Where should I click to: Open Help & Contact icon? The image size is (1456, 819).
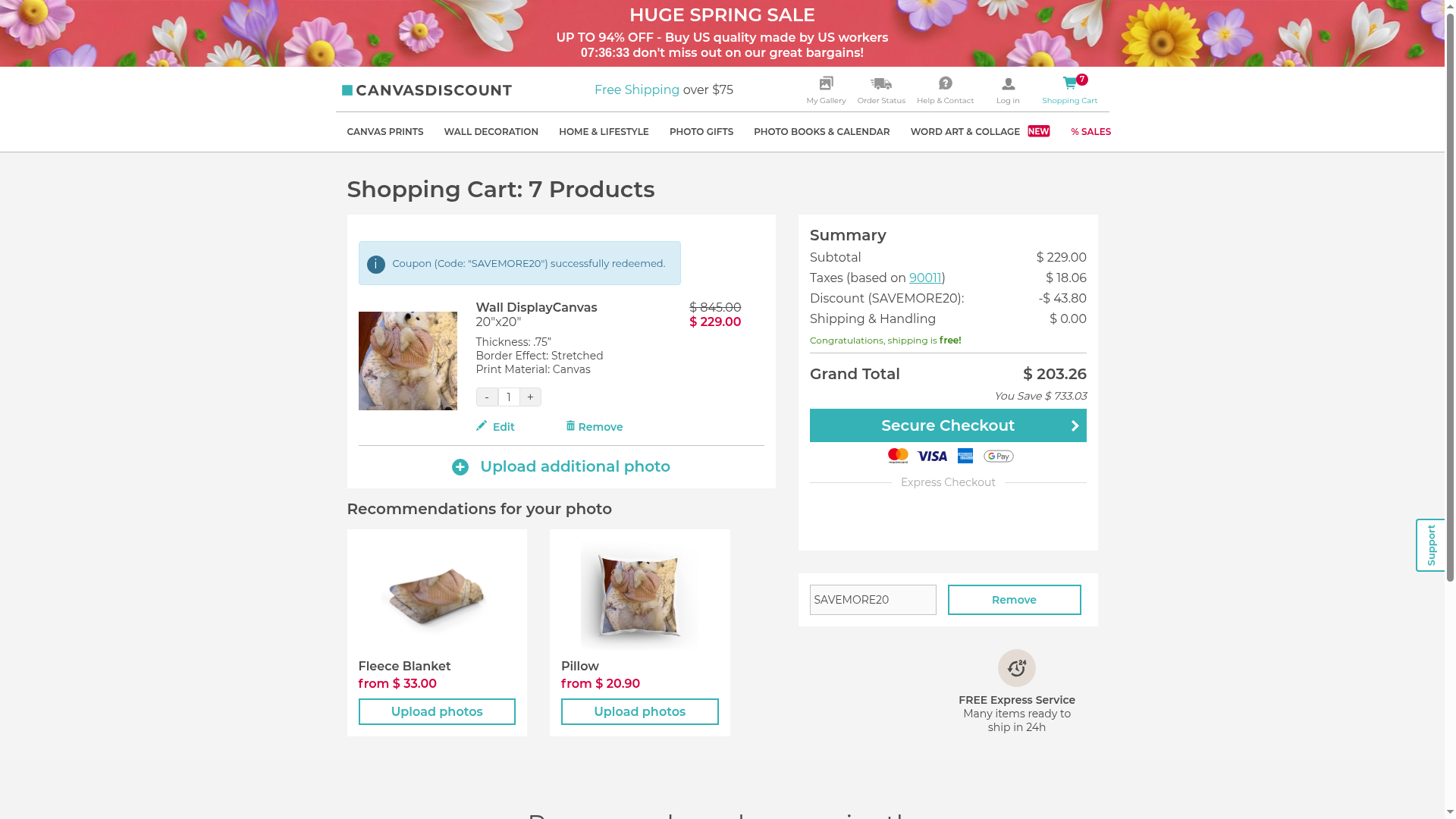tap(945, 83)
